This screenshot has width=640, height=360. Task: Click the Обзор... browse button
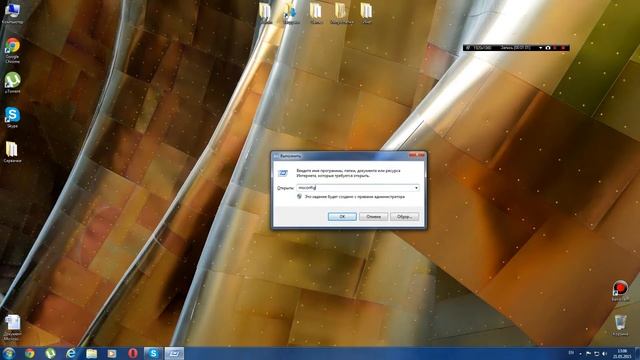point(404,216)
